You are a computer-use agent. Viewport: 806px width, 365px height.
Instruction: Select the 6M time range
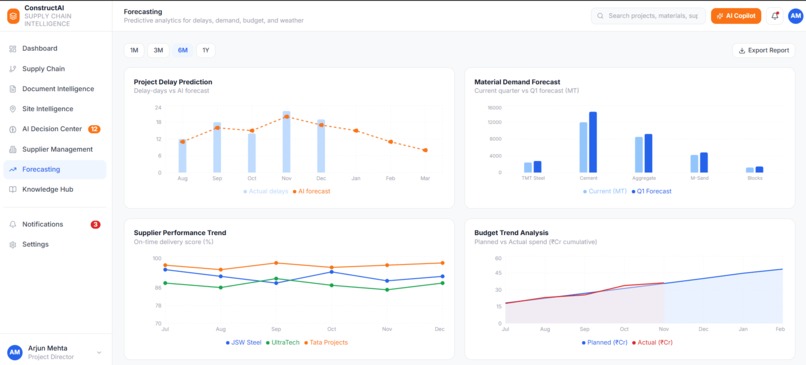[182, 50]
